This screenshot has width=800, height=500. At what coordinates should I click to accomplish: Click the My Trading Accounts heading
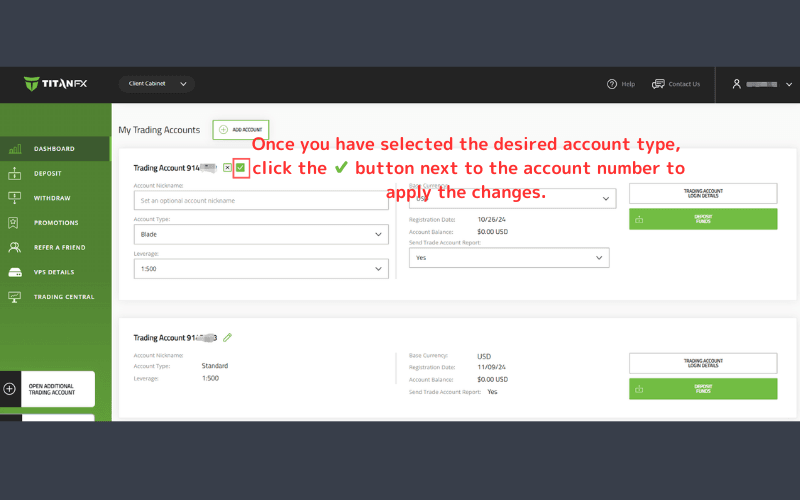coord(159,130)
